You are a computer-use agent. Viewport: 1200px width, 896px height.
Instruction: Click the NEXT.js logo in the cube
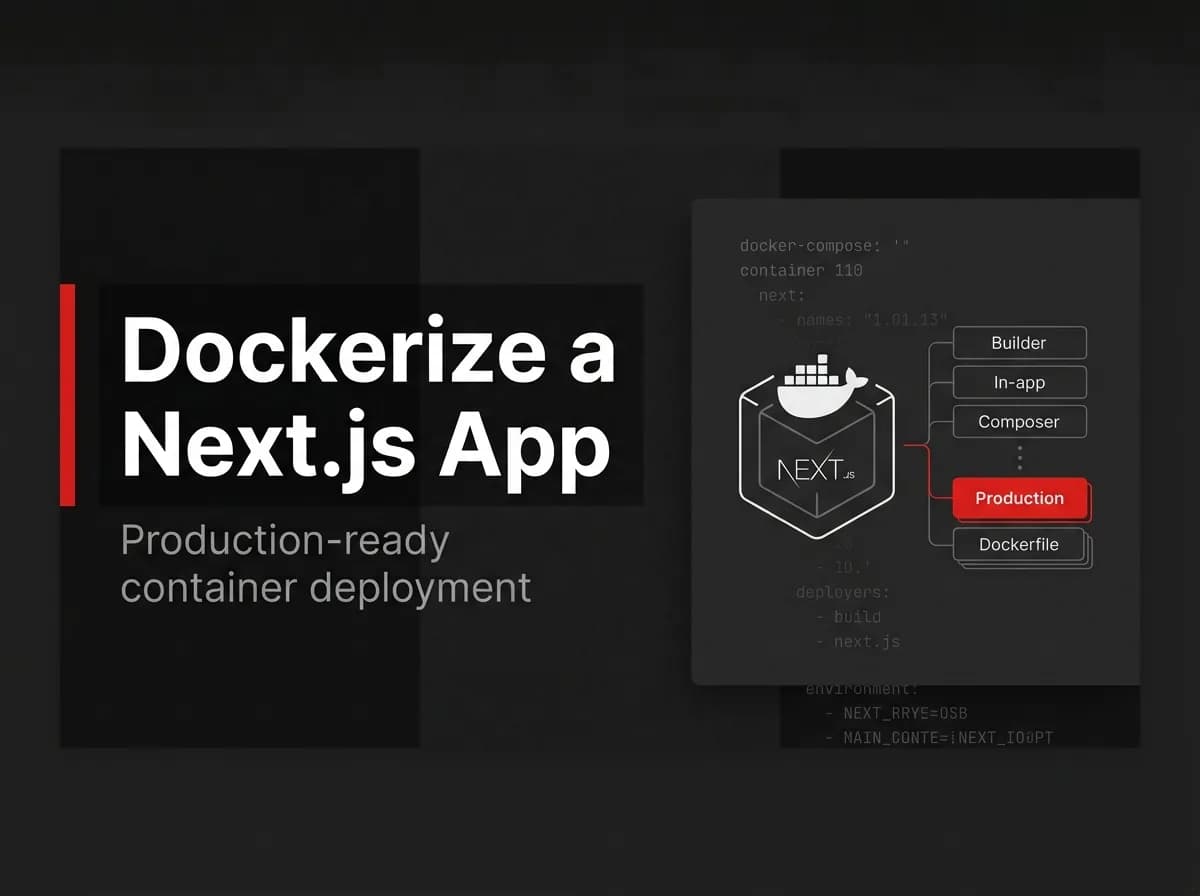816,469
